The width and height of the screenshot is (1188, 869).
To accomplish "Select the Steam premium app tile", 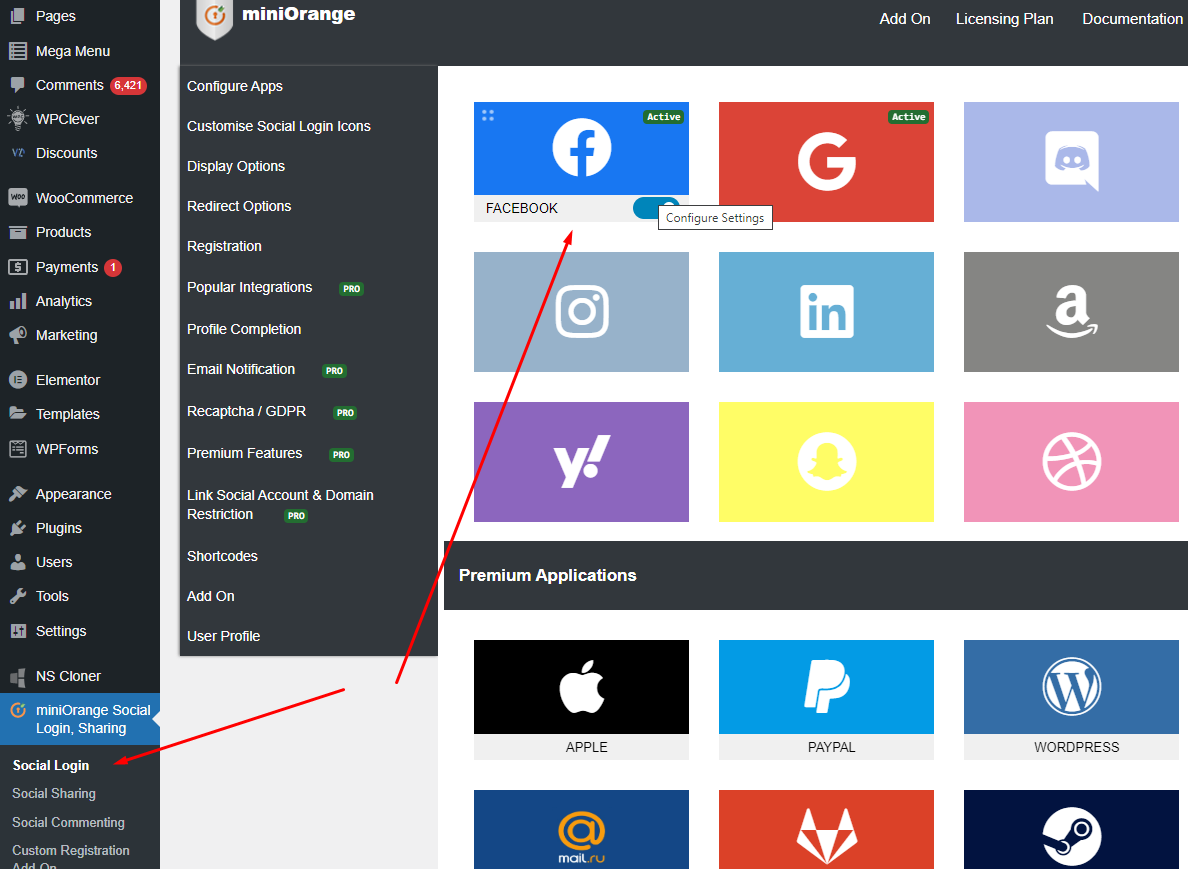I will click(1071, 830).
